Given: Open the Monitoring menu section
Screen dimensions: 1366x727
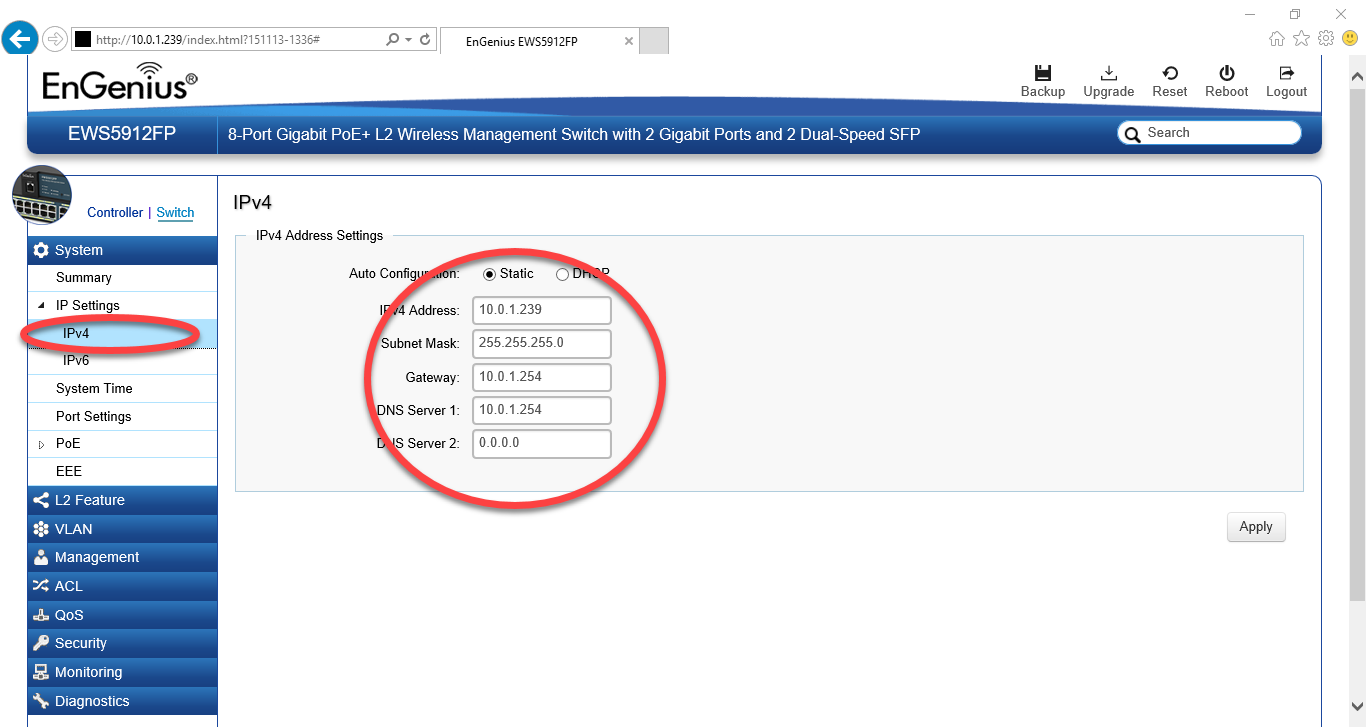Looking at the screenshot, I should click(x=122, y=672).
